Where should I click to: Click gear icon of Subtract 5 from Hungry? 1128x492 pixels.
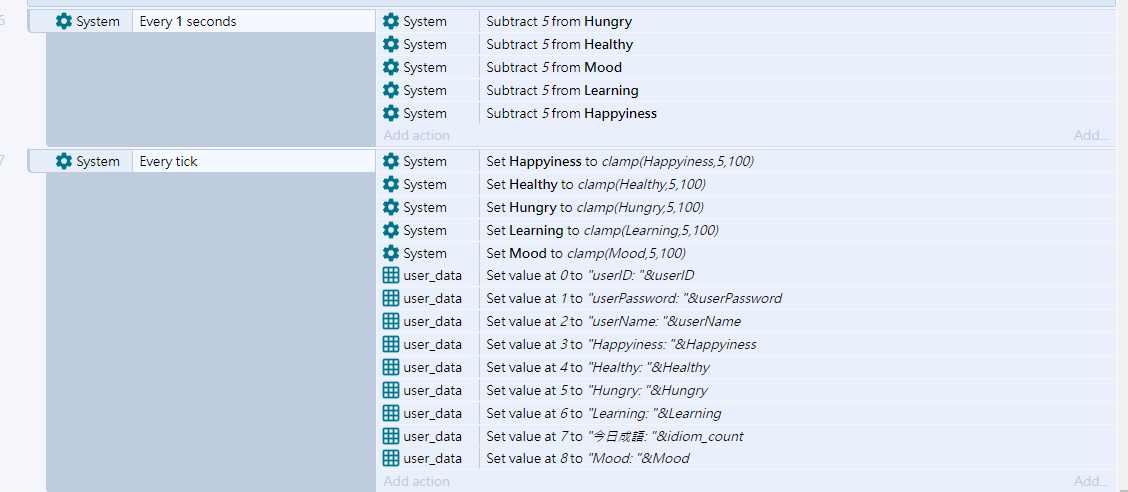391,22
